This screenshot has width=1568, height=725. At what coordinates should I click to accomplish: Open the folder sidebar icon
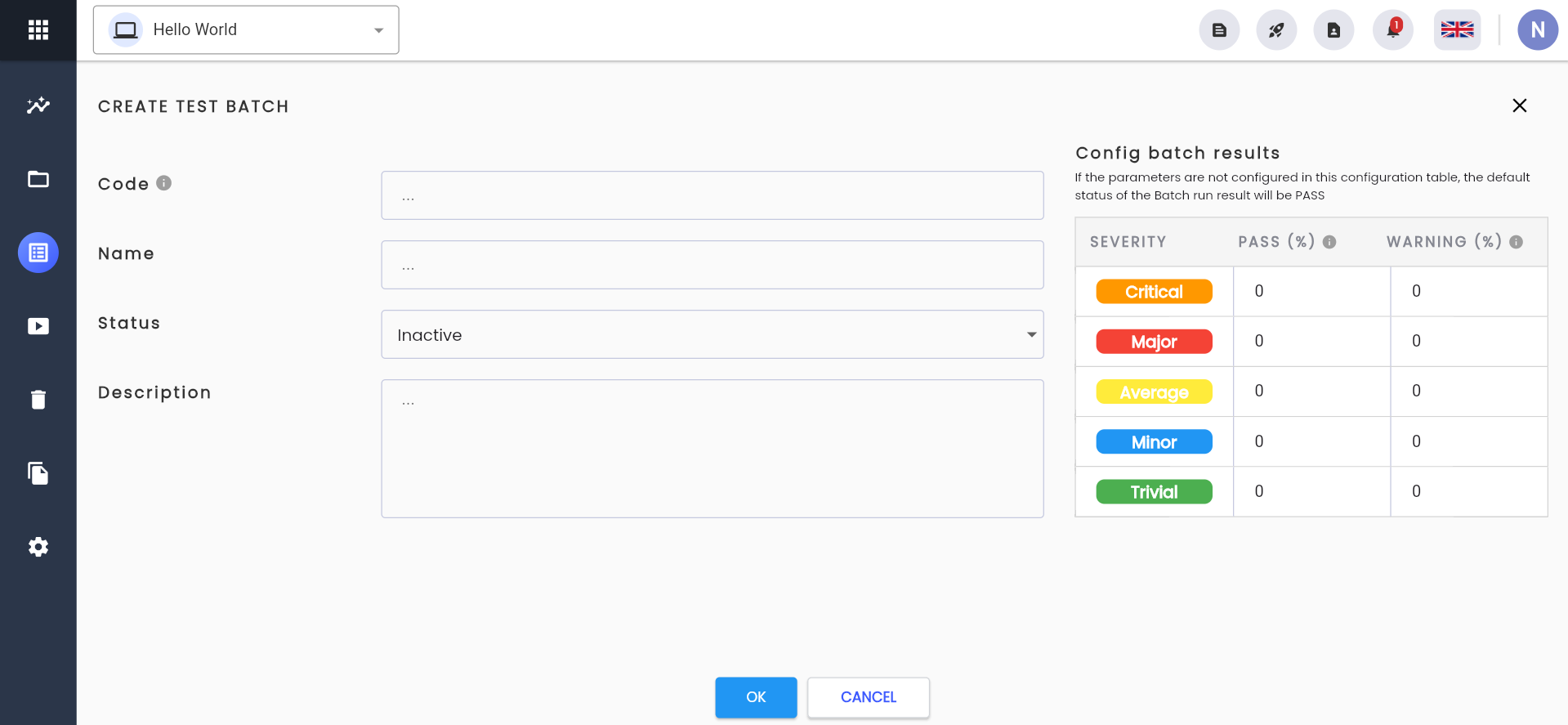pos(38,179)
